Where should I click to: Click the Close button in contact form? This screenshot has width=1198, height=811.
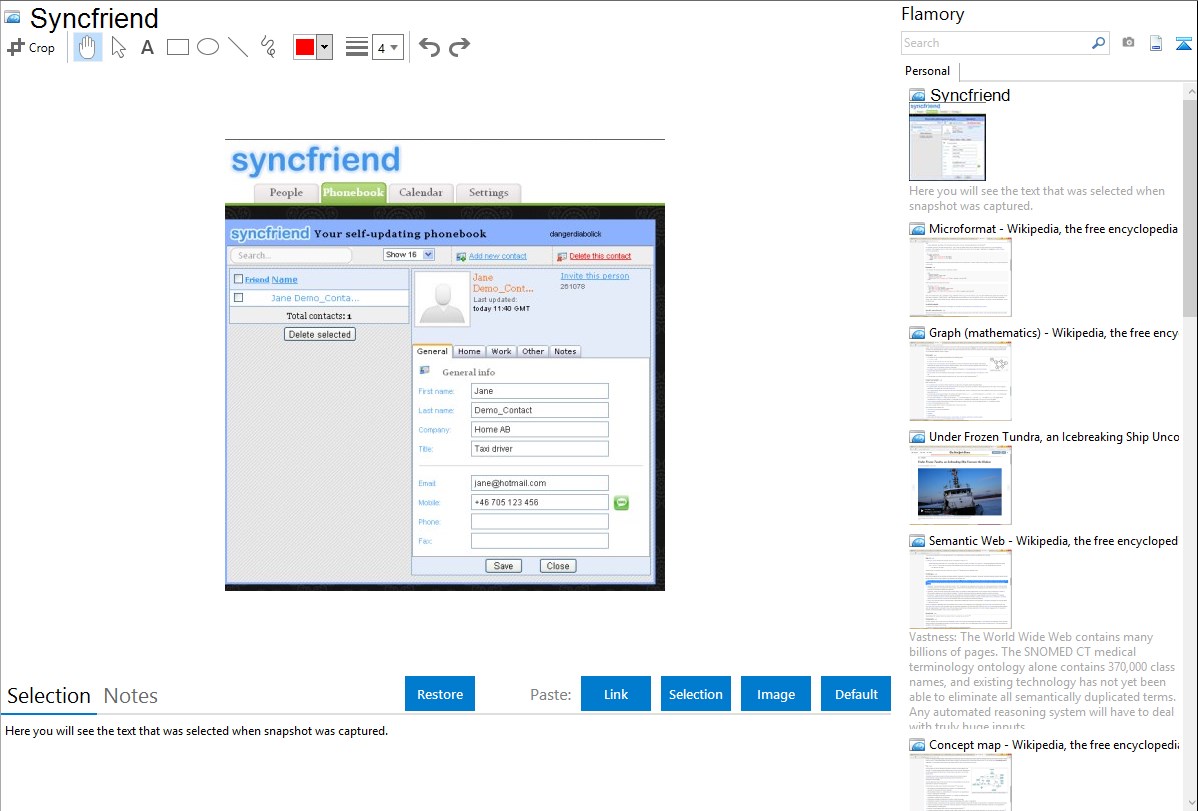pos(558,566)
